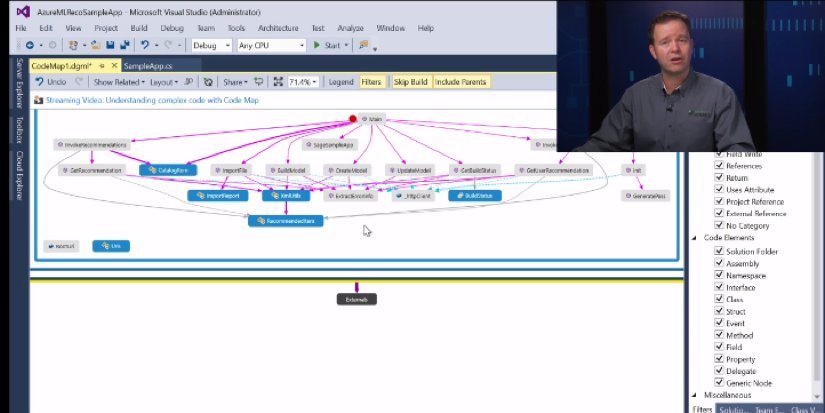Click the main toolbar Redo arrow icon
This screenshot has width=825, height=413.
tap(169, 45)
